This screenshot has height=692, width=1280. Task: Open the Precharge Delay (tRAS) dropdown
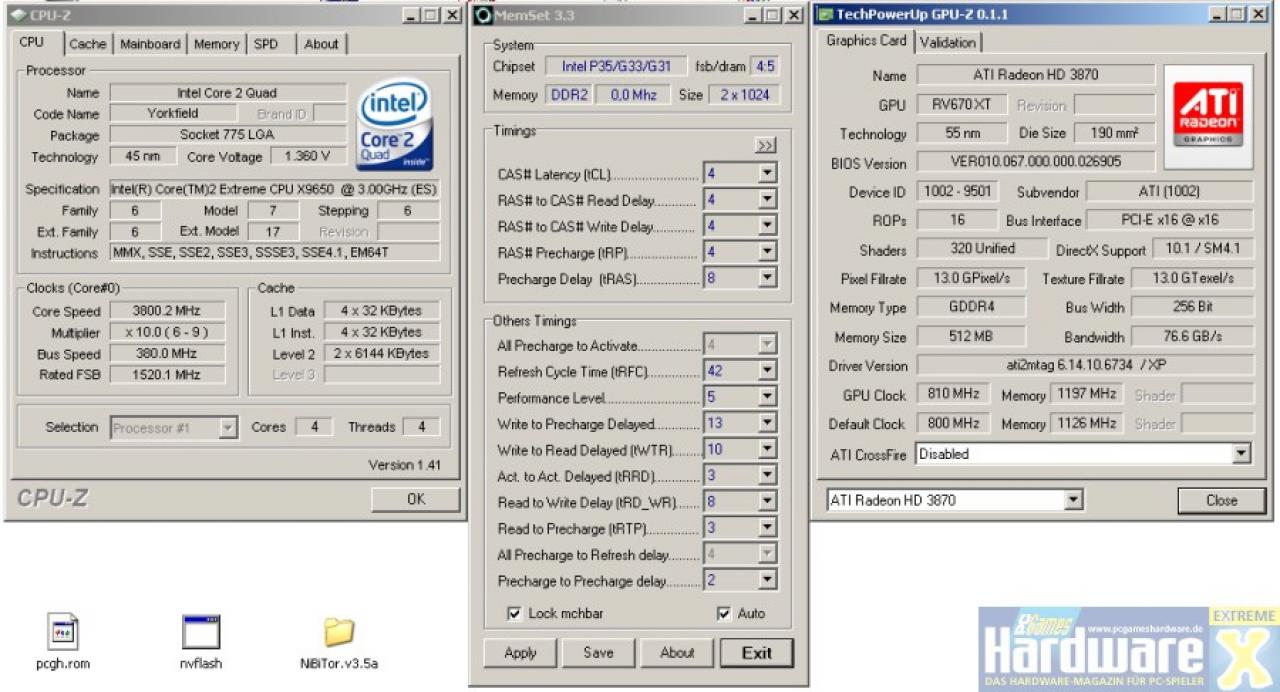coord(767,278)
